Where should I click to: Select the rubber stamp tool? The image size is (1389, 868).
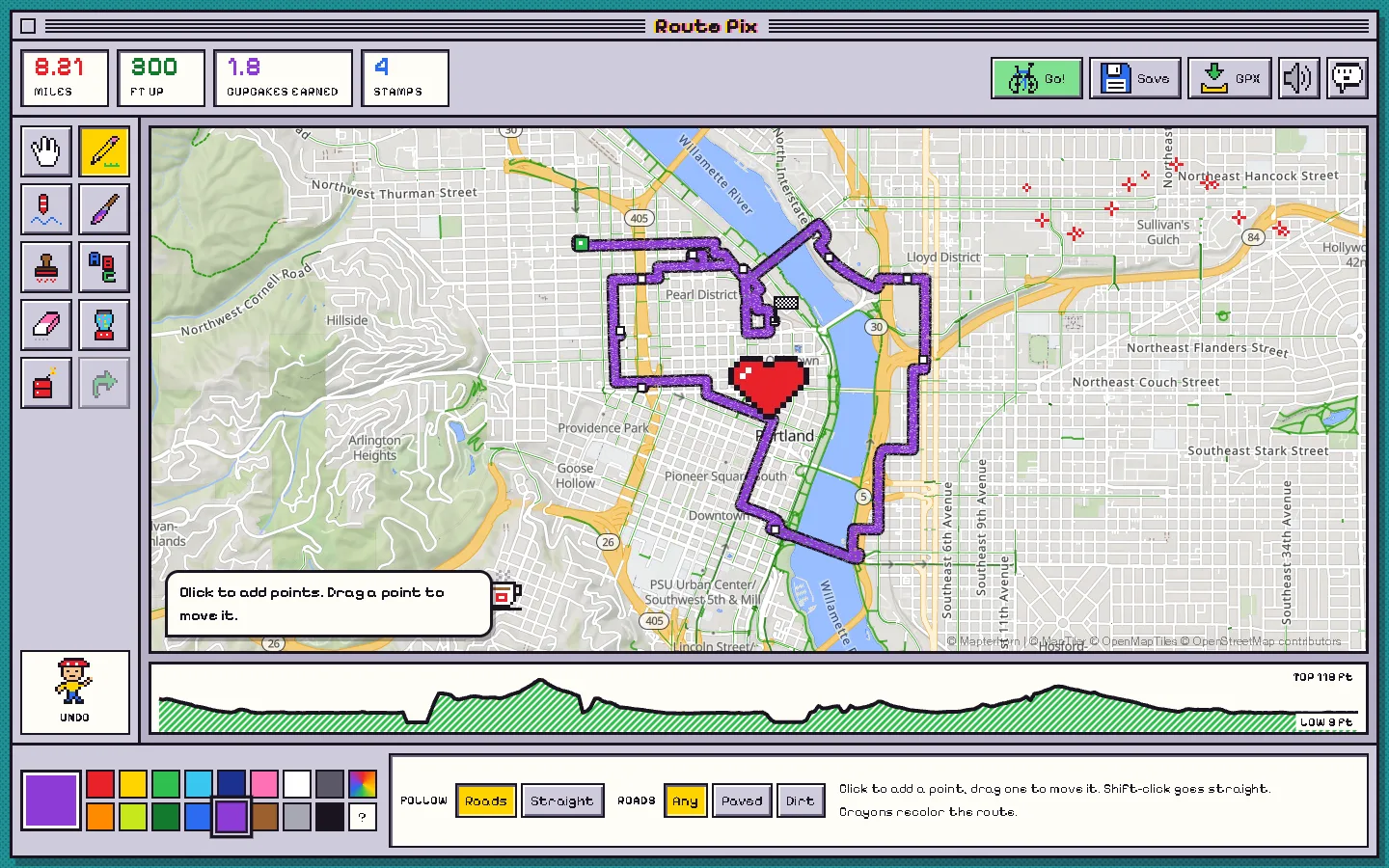46,267
